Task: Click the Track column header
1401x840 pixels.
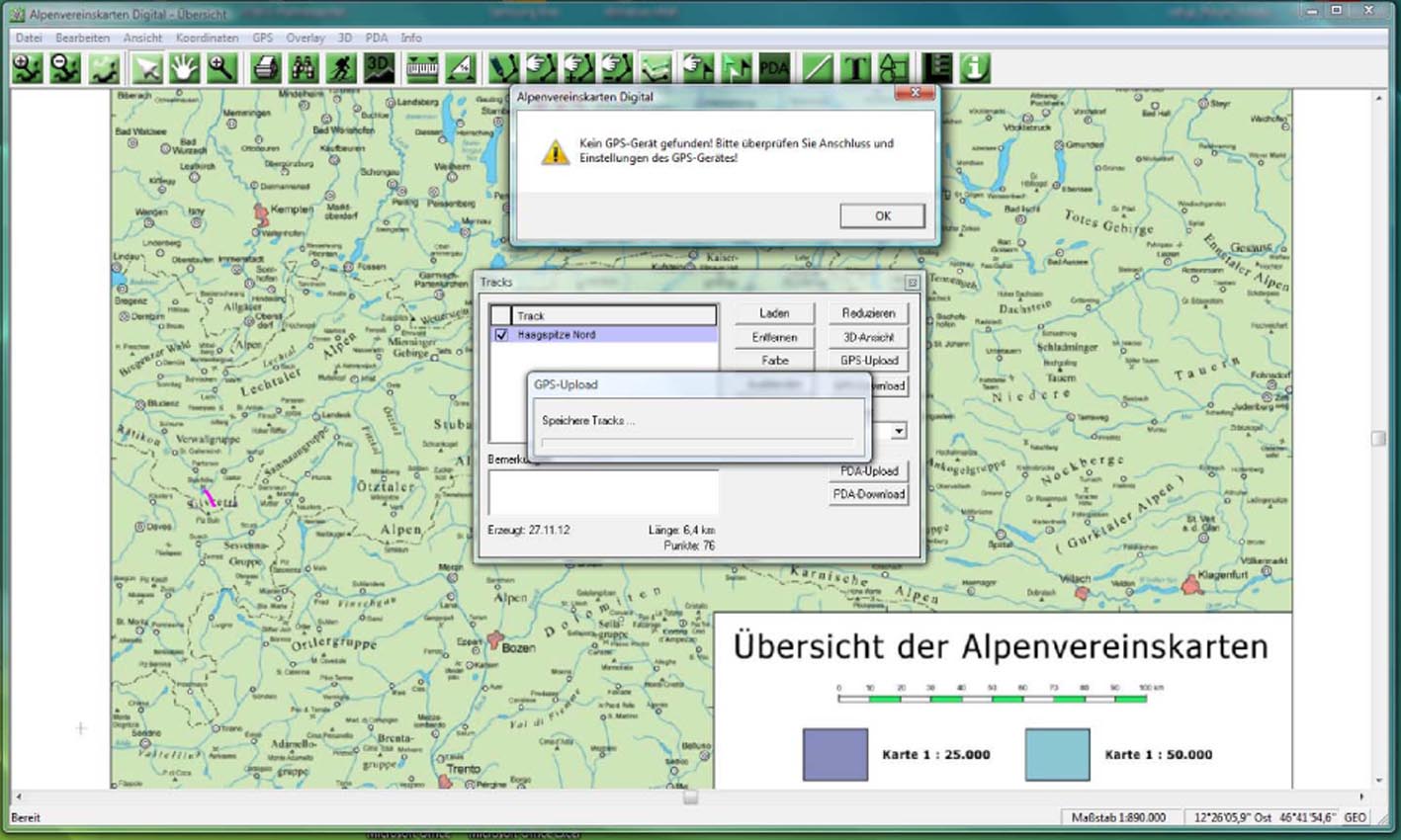Action: (x=614, y=315)
